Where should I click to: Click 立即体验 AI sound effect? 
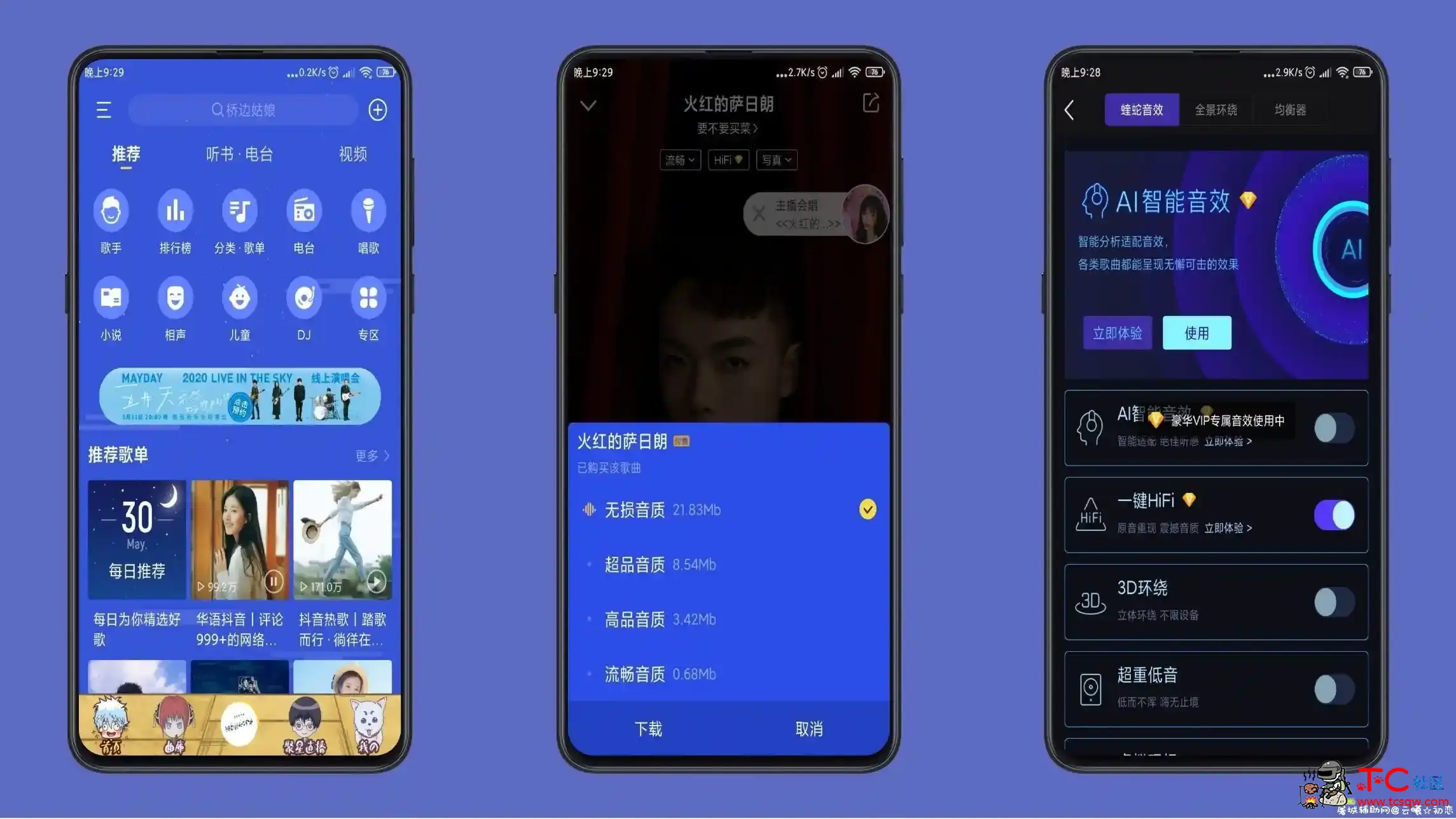click(1117, 332)
